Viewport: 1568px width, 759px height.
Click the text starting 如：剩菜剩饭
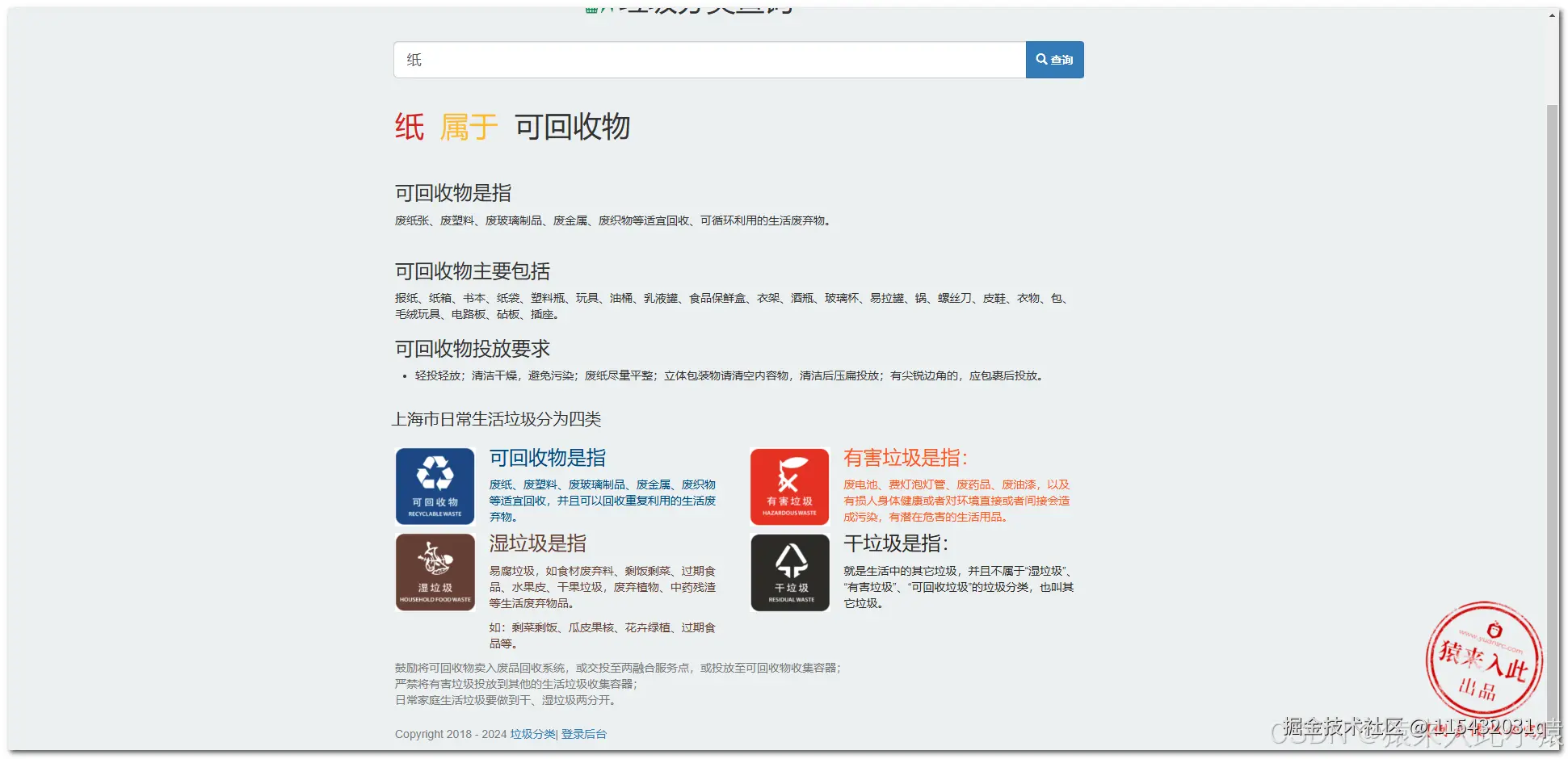[603, 635]
